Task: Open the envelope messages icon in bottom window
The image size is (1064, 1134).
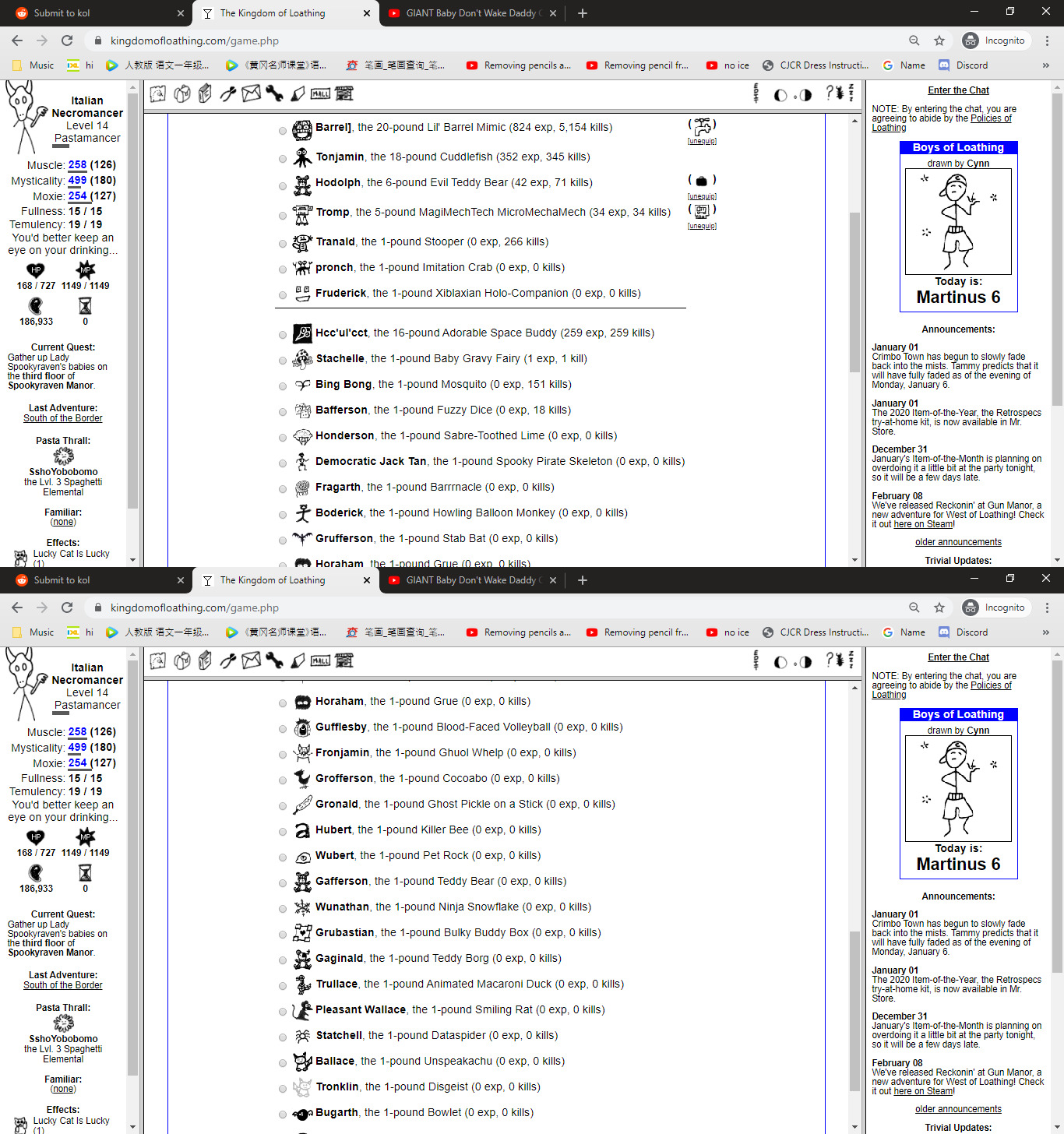Action: pyautogui.click(x=251, y=661)
